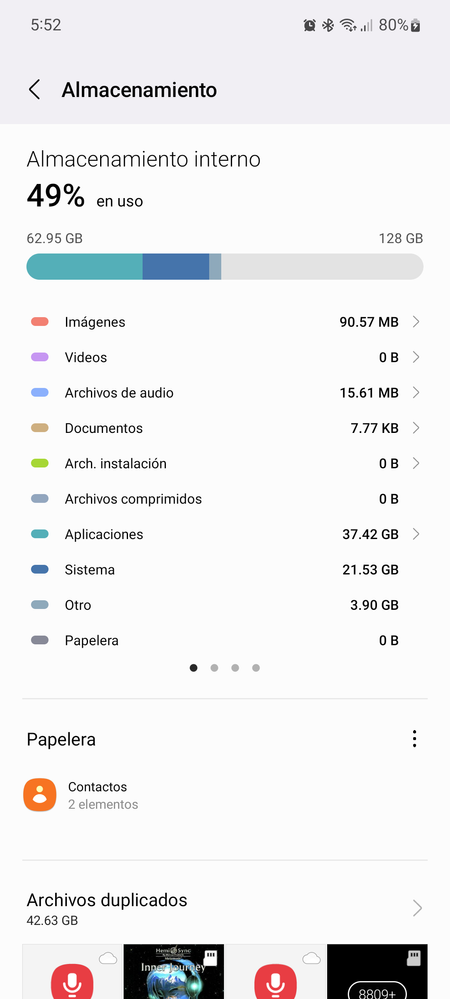Image resolution: width=450 pixels, height=999 pixels.
Task: Tap the alarm icon in the status bar
Action: tap(310, 25)
